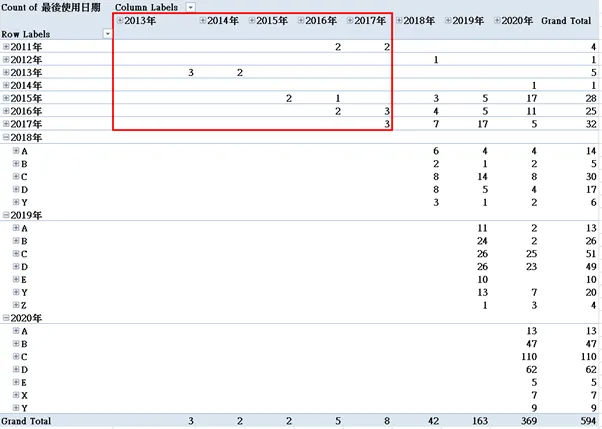Viewport: 602px width, 429px height.
Task: Expand item X within the 2020年 rows
Action: [16, 395]
